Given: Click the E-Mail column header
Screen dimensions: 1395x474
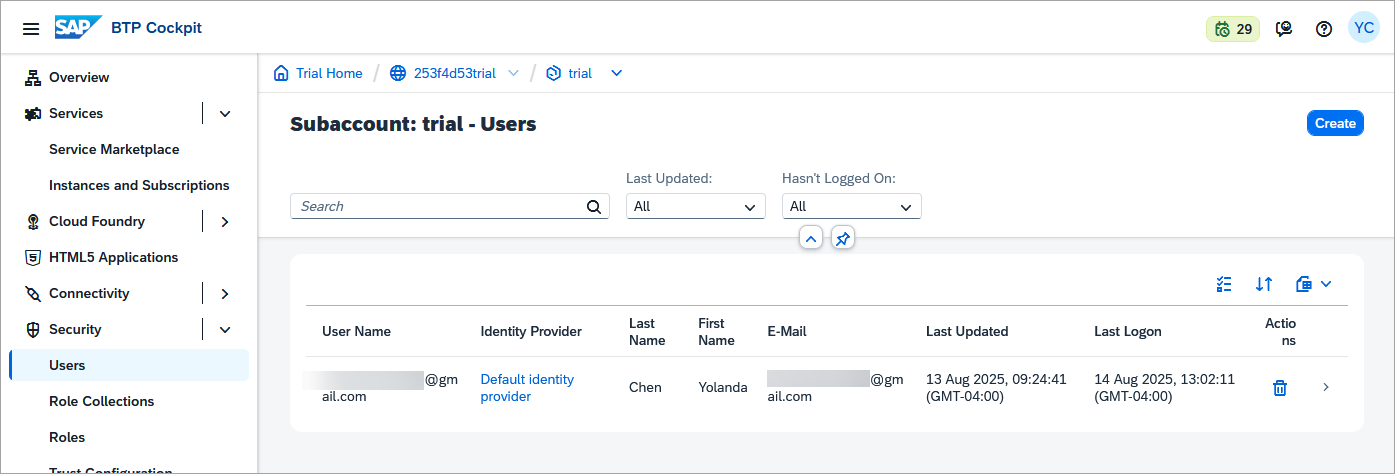Looking at the screenshot, I should [x=787, y=331].
